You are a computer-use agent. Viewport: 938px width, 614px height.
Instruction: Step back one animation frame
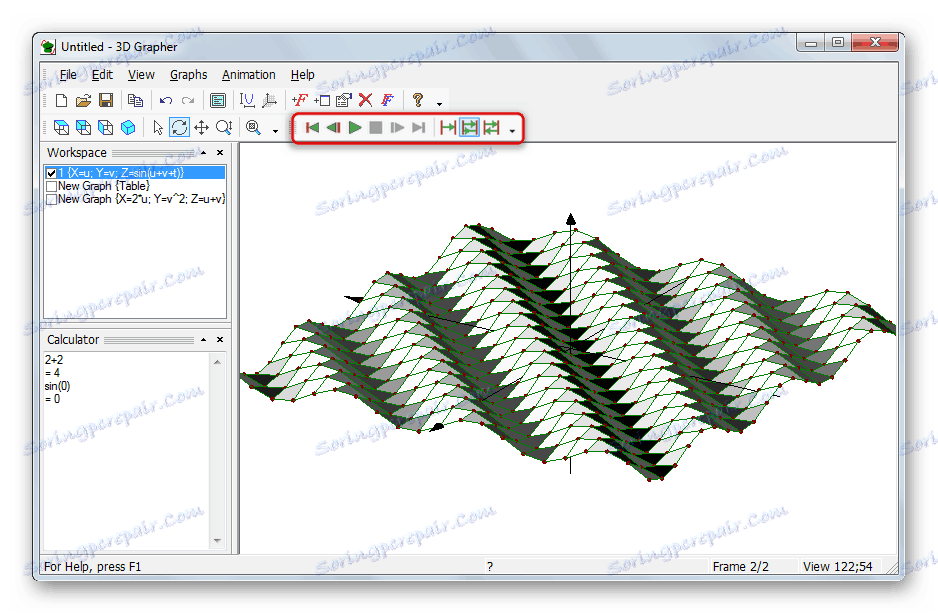click(333, 127)
